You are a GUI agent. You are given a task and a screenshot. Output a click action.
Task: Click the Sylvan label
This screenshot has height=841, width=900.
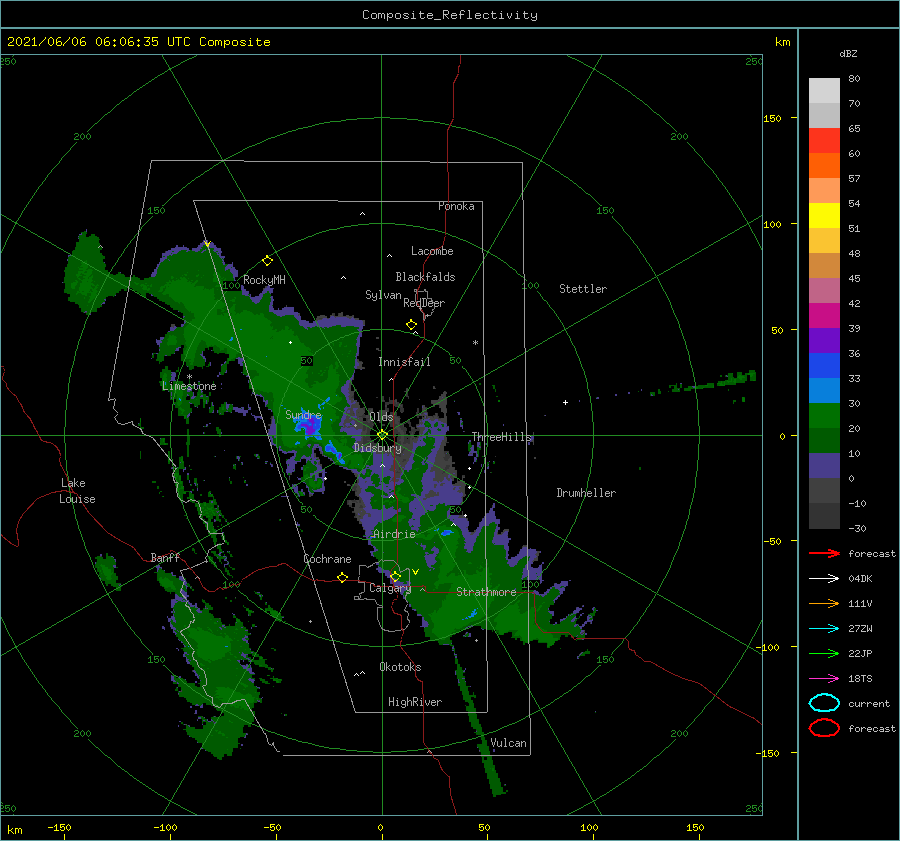click(383, 294)
